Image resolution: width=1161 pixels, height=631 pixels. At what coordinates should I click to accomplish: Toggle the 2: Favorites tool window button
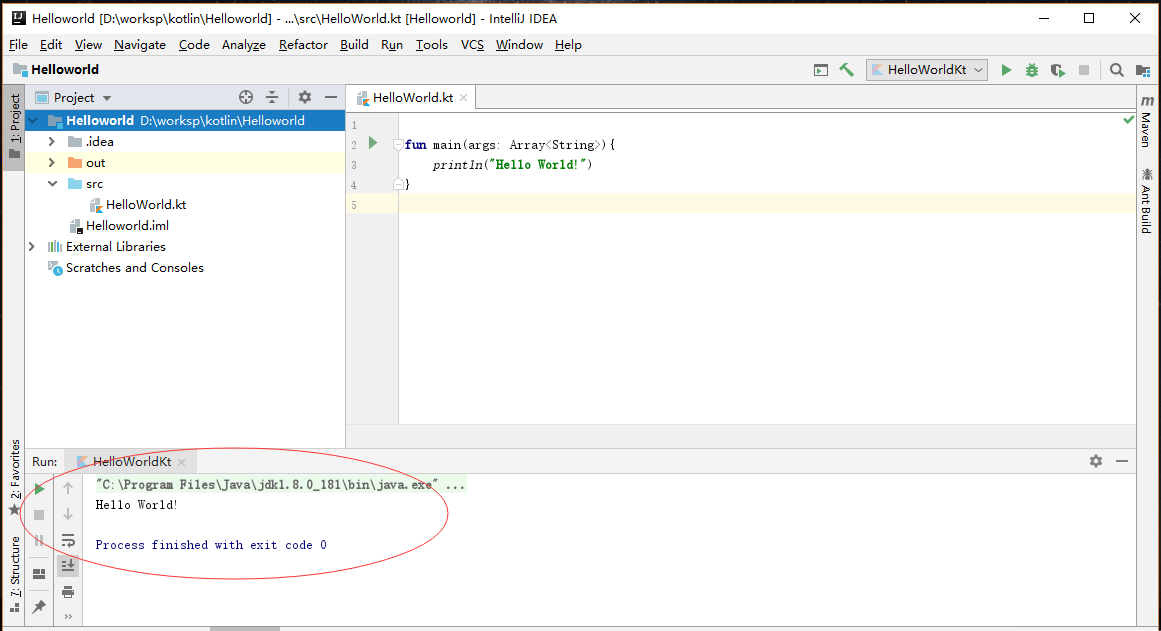click(x=15, y=478)
